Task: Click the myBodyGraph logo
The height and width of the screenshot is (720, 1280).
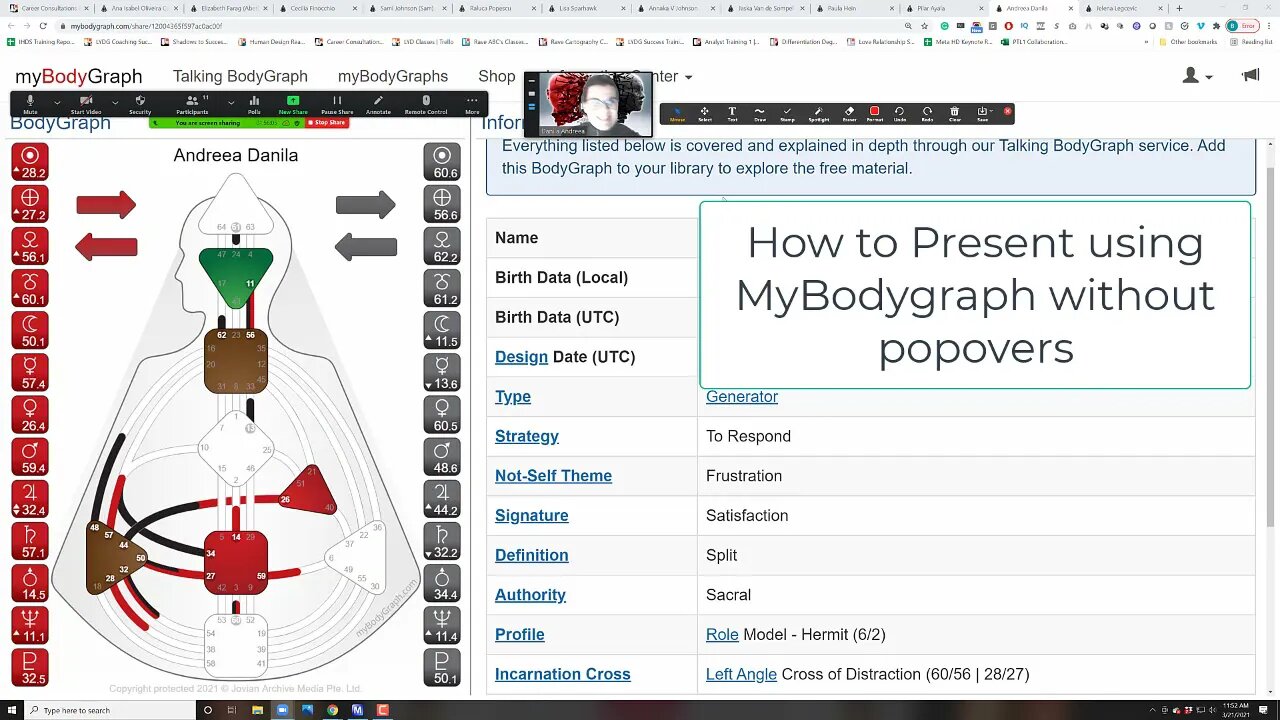Action: tap(79, 77)
